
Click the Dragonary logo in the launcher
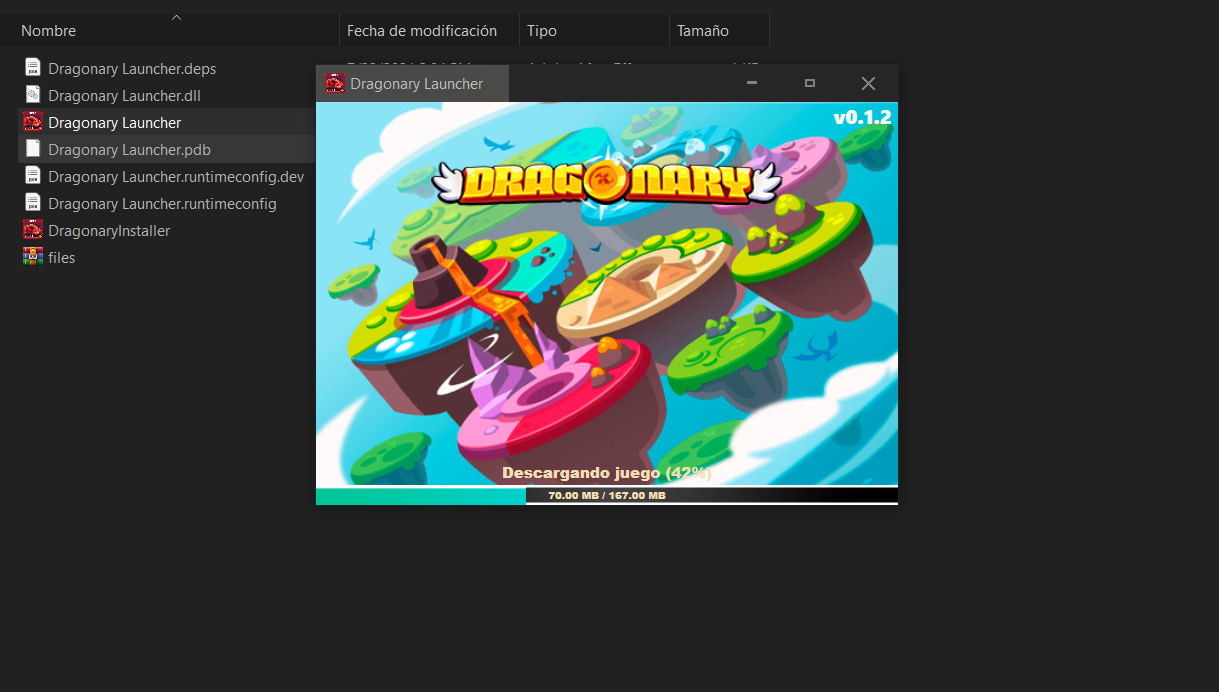tap(607, 183)
